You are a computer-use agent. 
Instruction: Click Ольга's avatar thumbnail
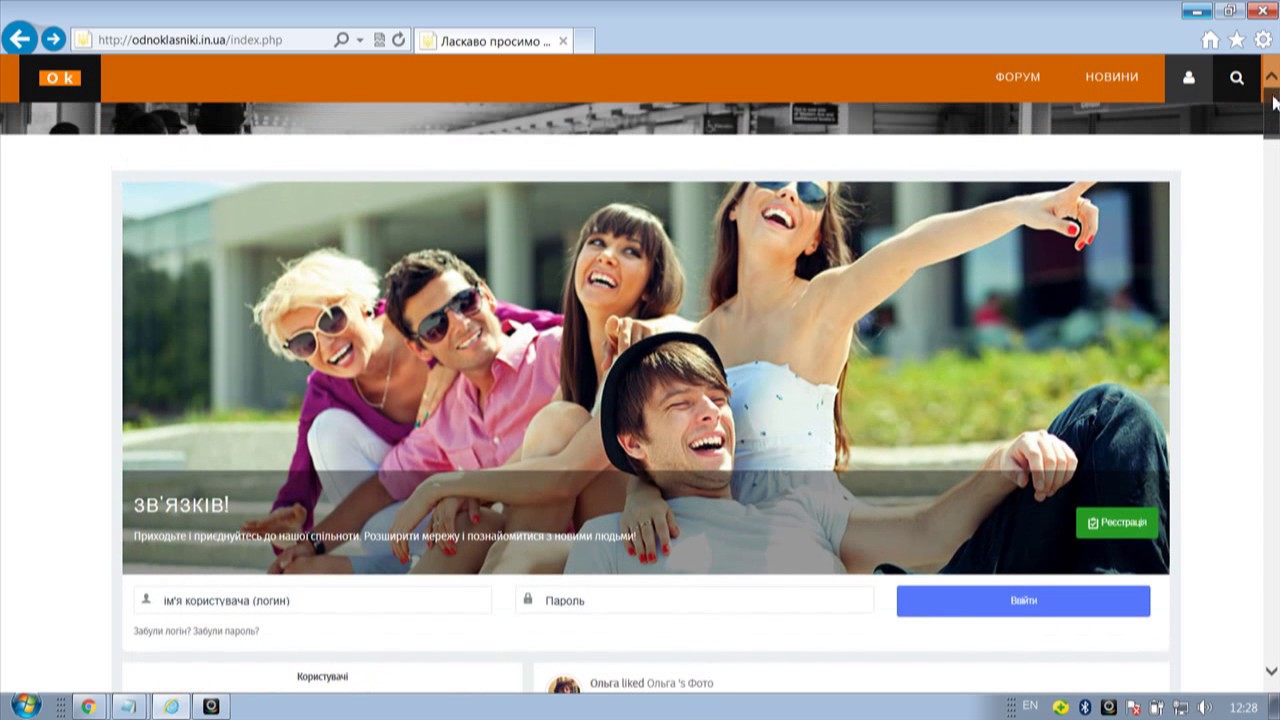point(564,683)
